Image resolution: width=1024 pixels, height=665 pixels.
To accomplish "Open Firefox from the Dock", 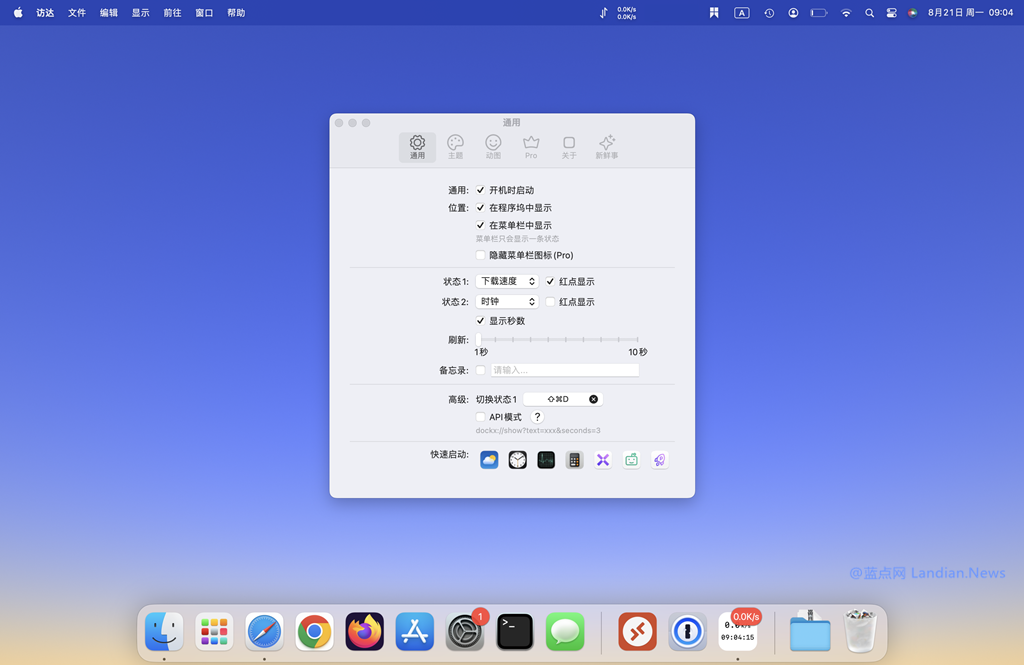I will point(365,632).
